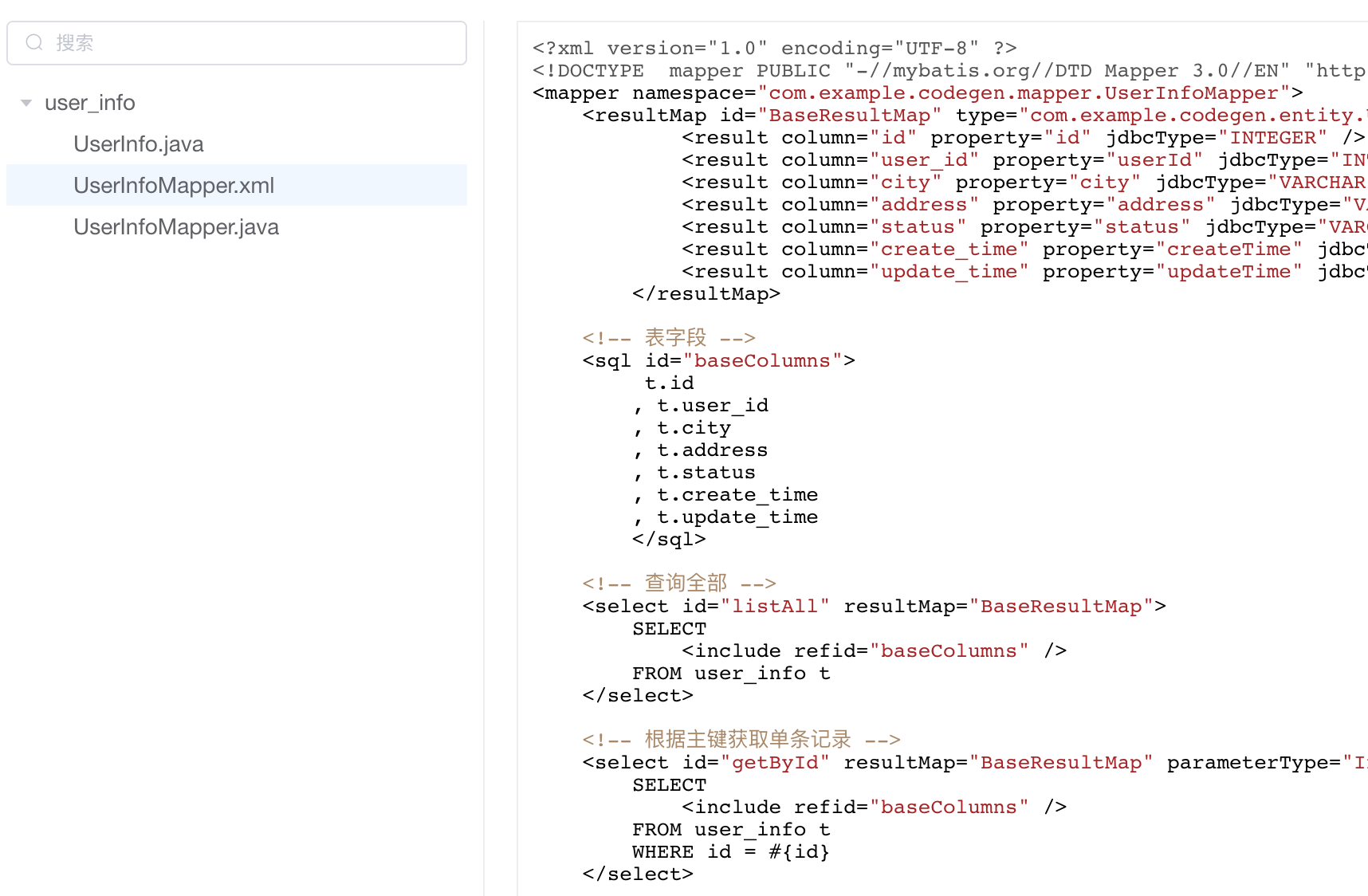Click the t.user_id column line
1368x896 pixels.
pyautogui.click(x=701, y=406)
